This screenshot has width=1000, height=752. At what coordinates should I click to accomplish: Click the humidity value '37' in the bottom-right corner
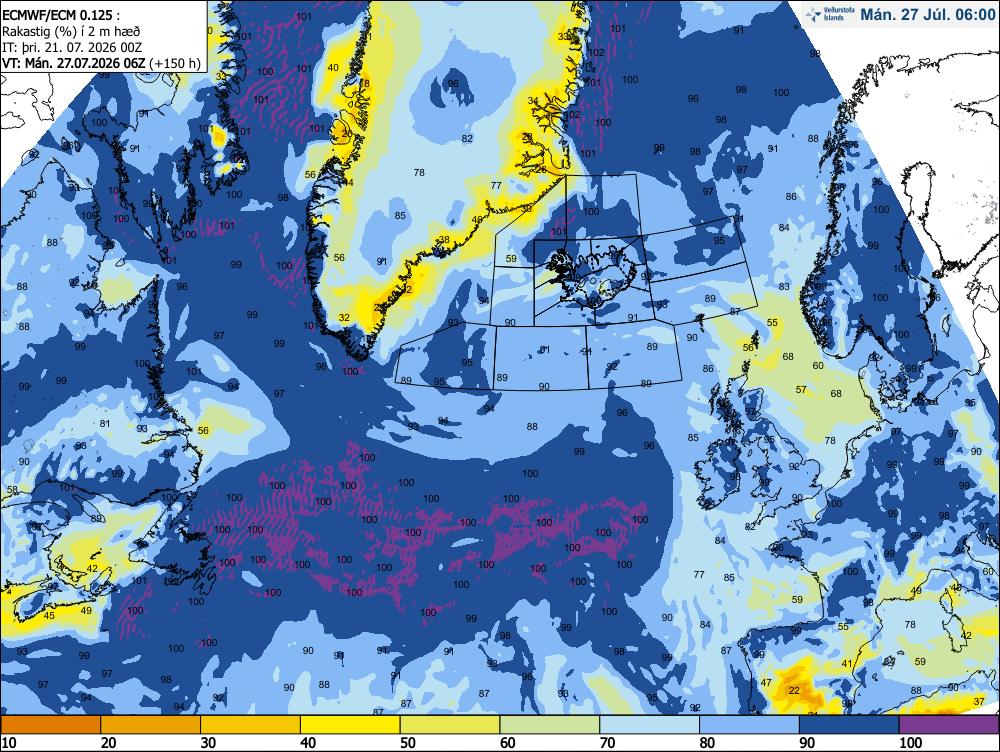(980, 701)
